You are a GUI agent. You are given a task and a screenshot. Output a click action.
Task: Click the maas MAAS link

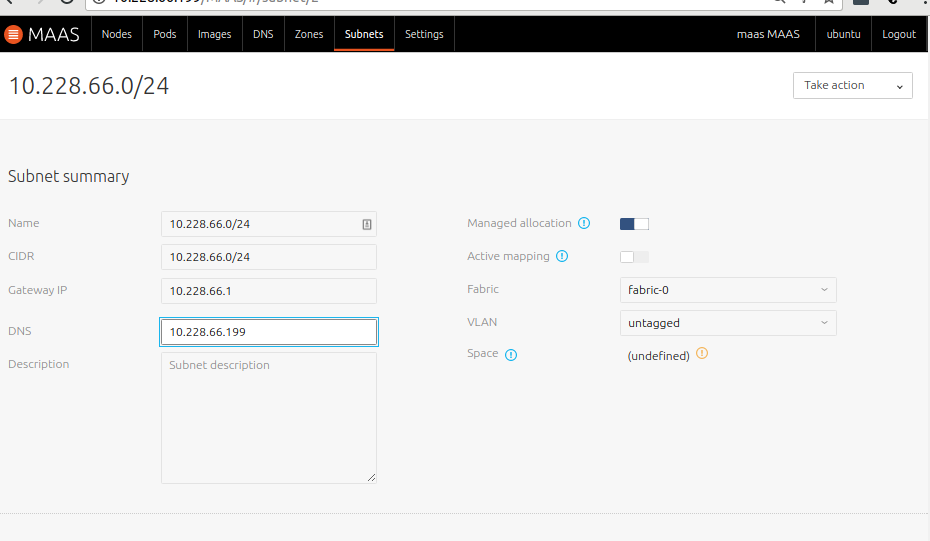[768, 34]
